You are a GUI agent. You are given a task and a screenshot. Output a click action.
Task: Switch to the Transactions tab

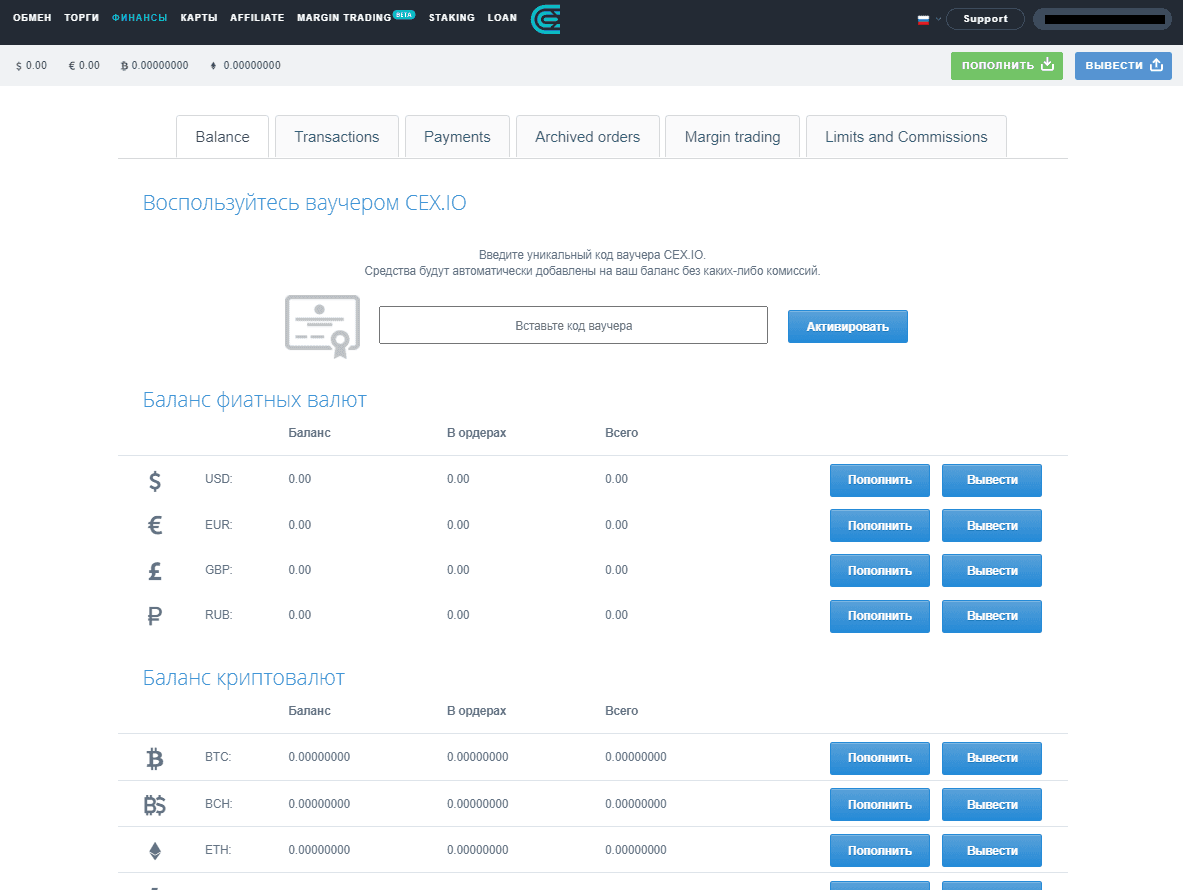[x=336, y=137]
